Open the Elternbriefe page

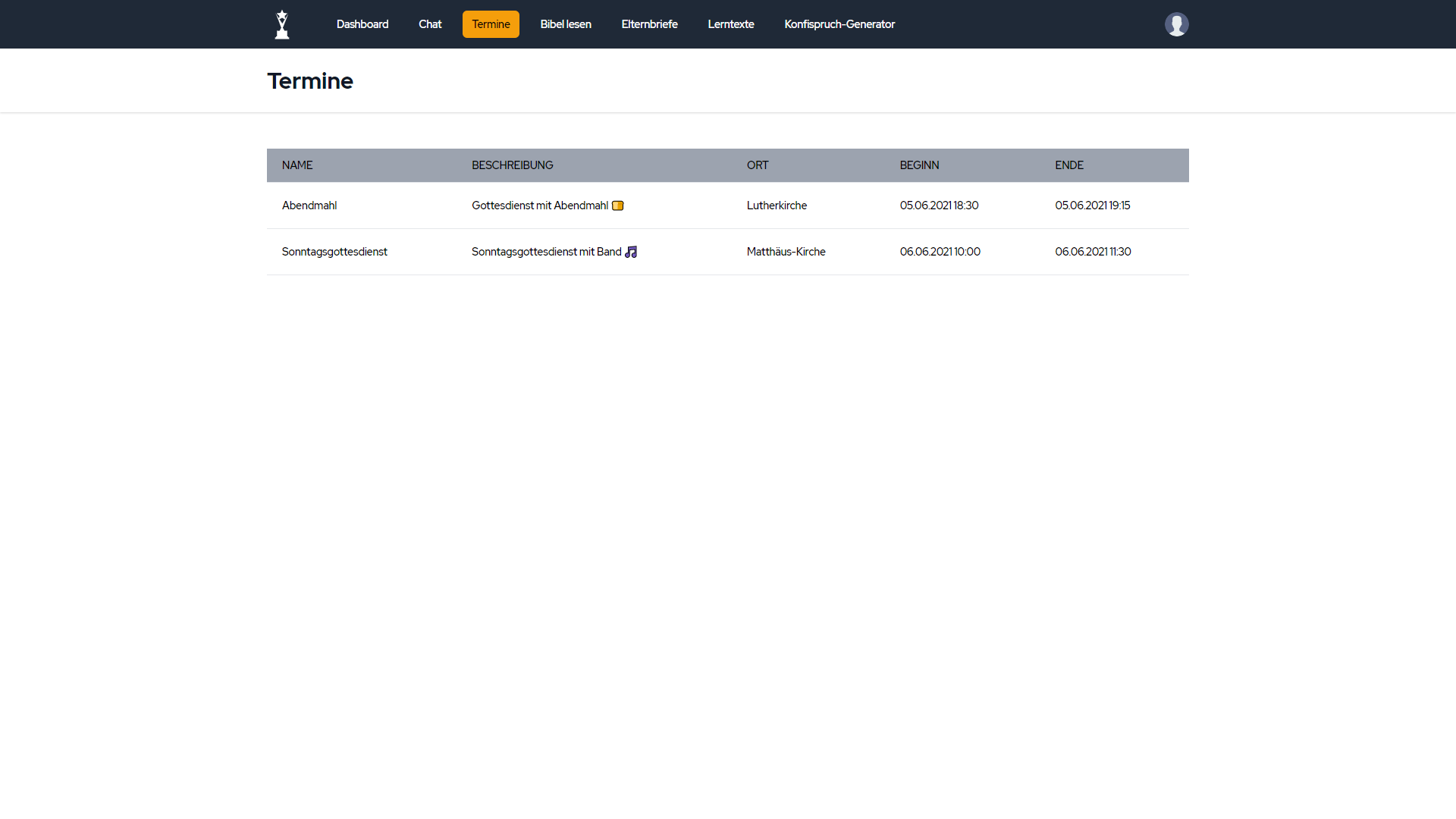[x=649, y=24]
